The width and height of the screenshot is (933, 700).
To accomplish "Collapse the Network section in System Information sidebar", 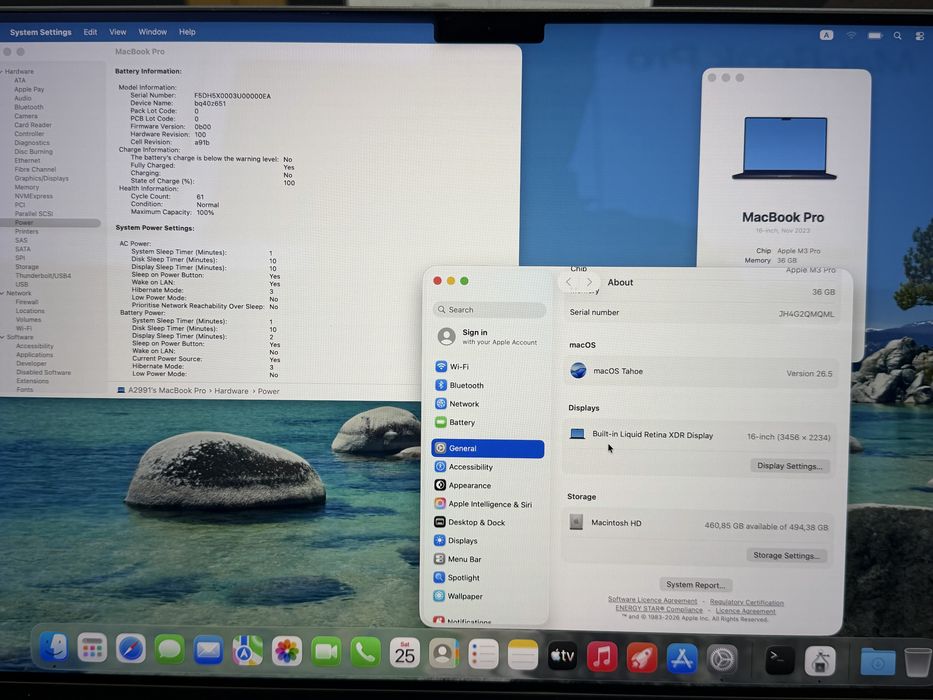I will tap(2, 293).
